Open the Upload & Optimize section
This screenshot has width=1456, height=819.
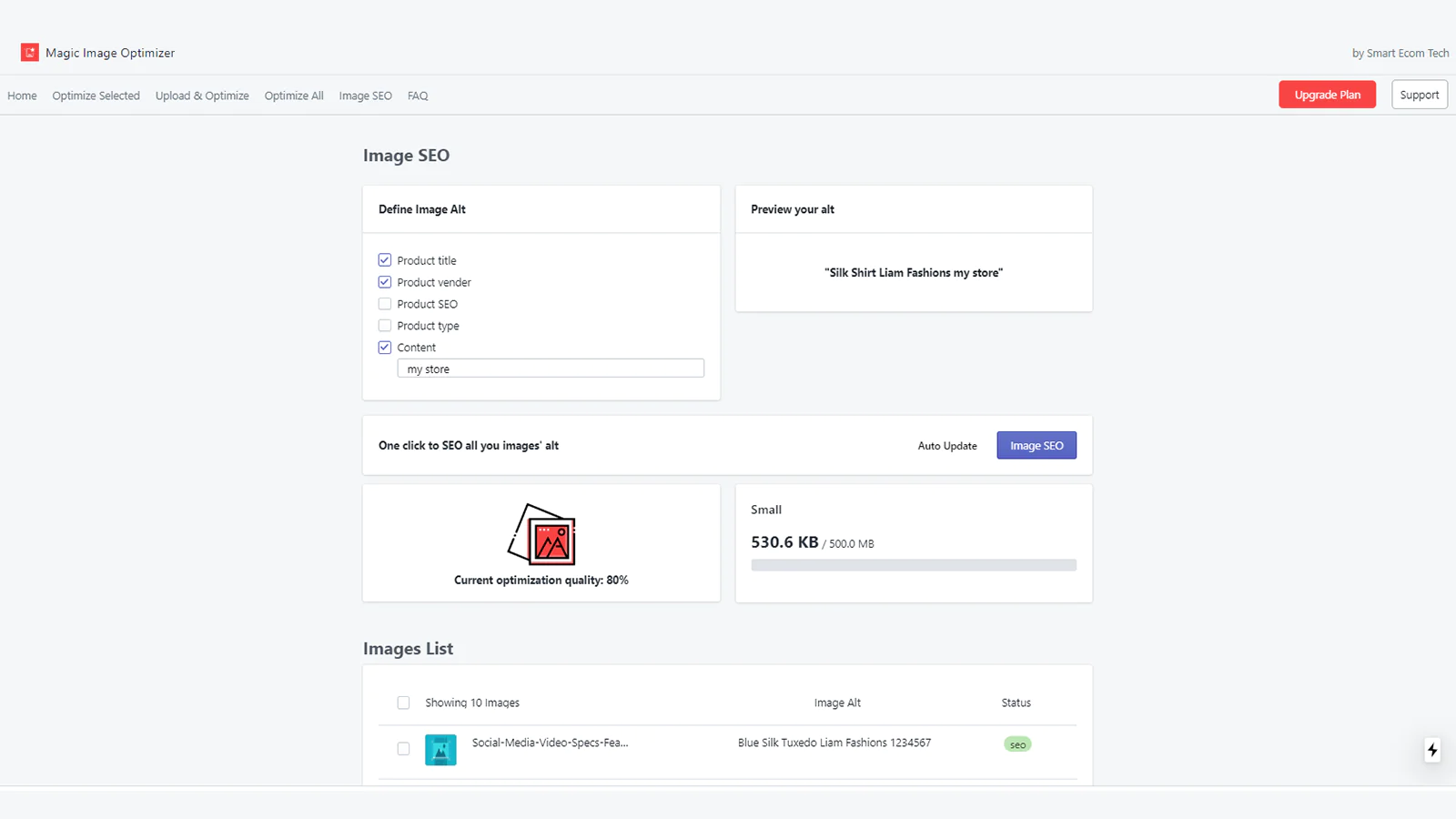[x=201, y=96]
